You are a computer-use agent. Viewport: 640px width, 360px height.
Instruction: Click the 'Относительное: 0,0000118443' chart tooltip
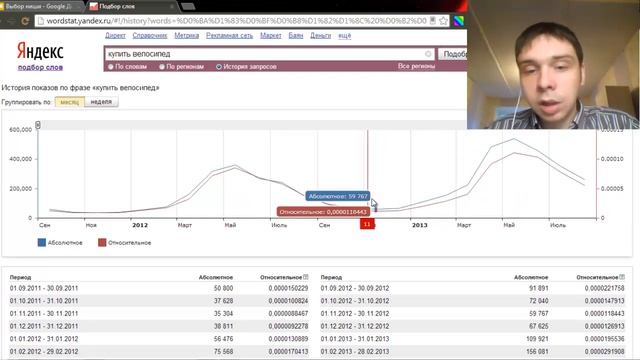click(x=323, y=212)
